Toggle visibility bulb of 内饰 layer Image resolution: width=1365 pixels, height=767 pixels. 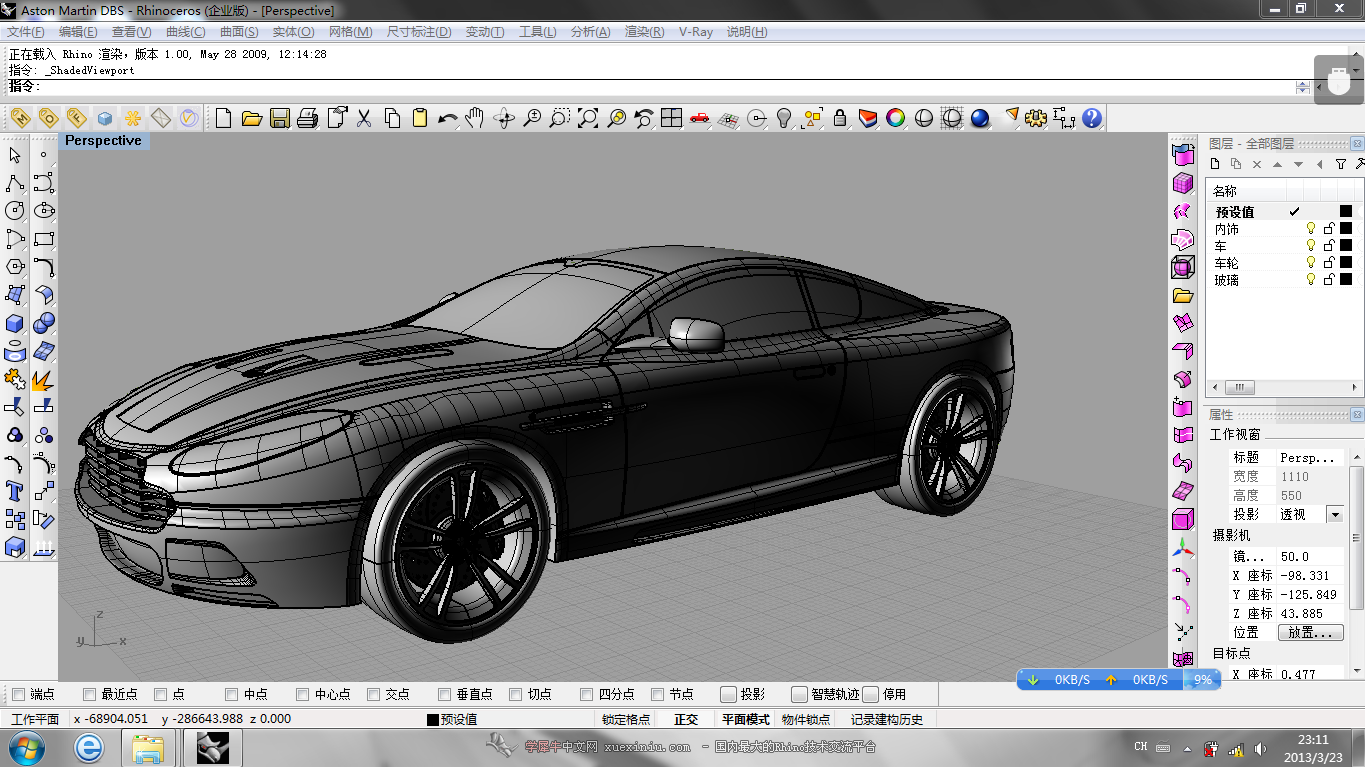[x=1311, y=229]
